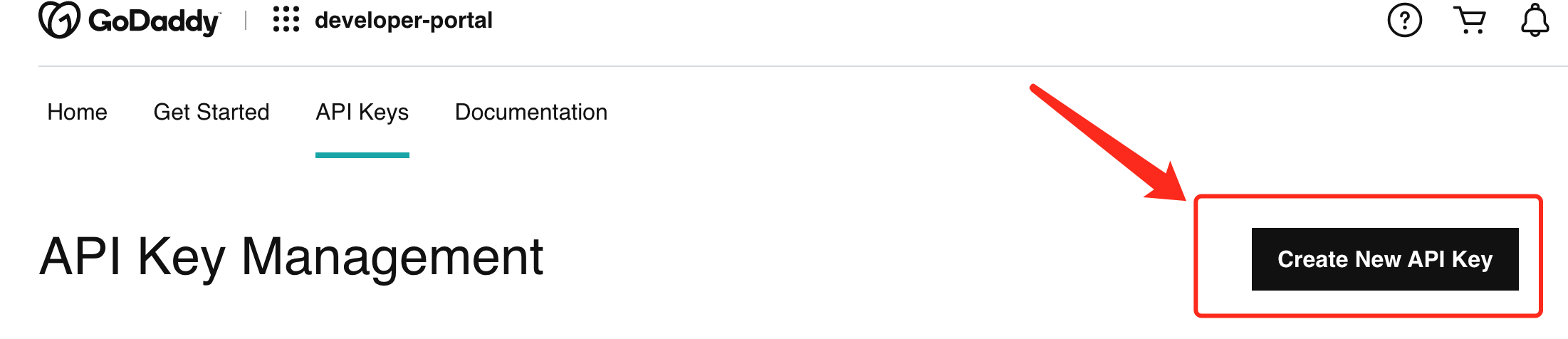The image size is (1568, 339).
Task: Click the red arrow annotation graphic
Action: point(1108,142)
